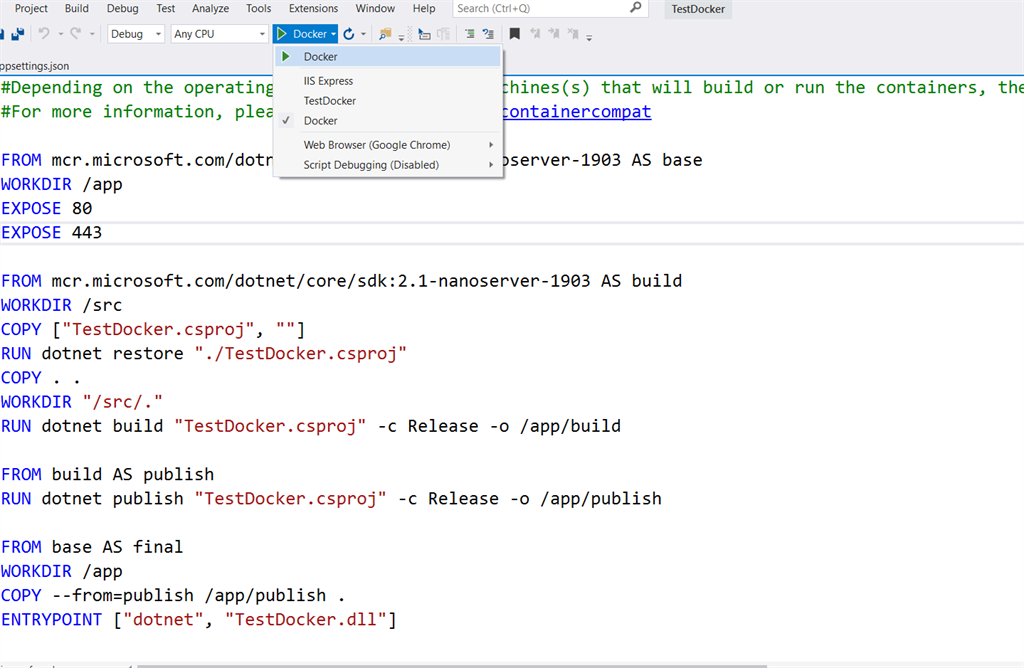
Task: Open the dropdown arrow beside the Docker button
Action: click(331, 33)
